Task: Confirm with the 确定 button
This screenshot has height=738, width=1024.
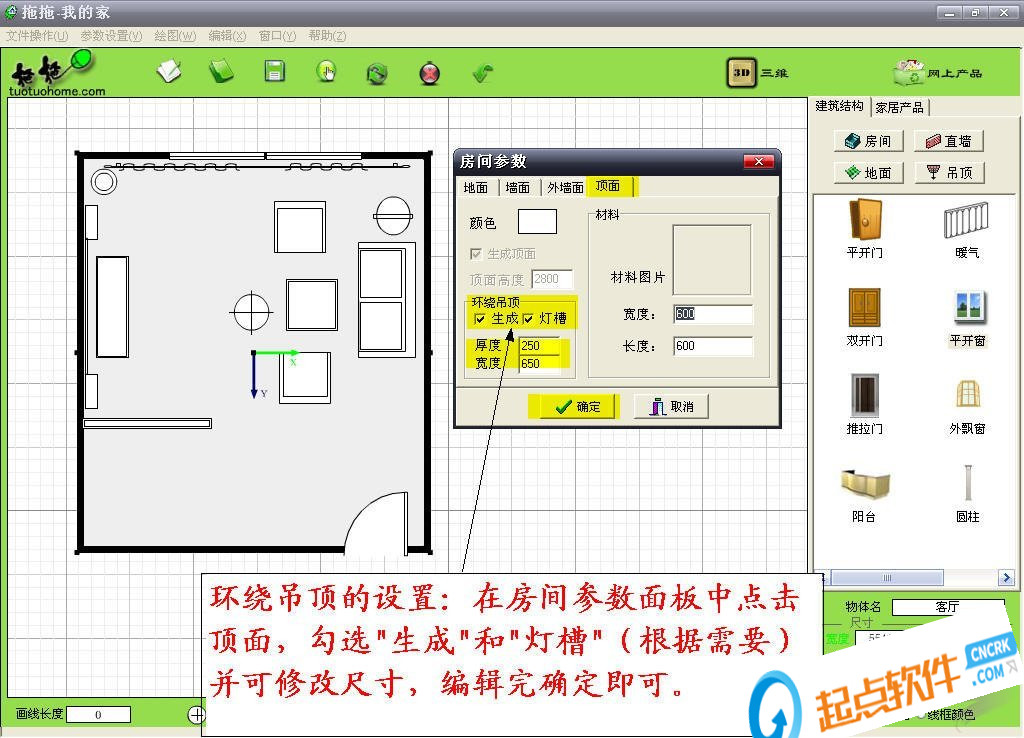Action: 577,407
